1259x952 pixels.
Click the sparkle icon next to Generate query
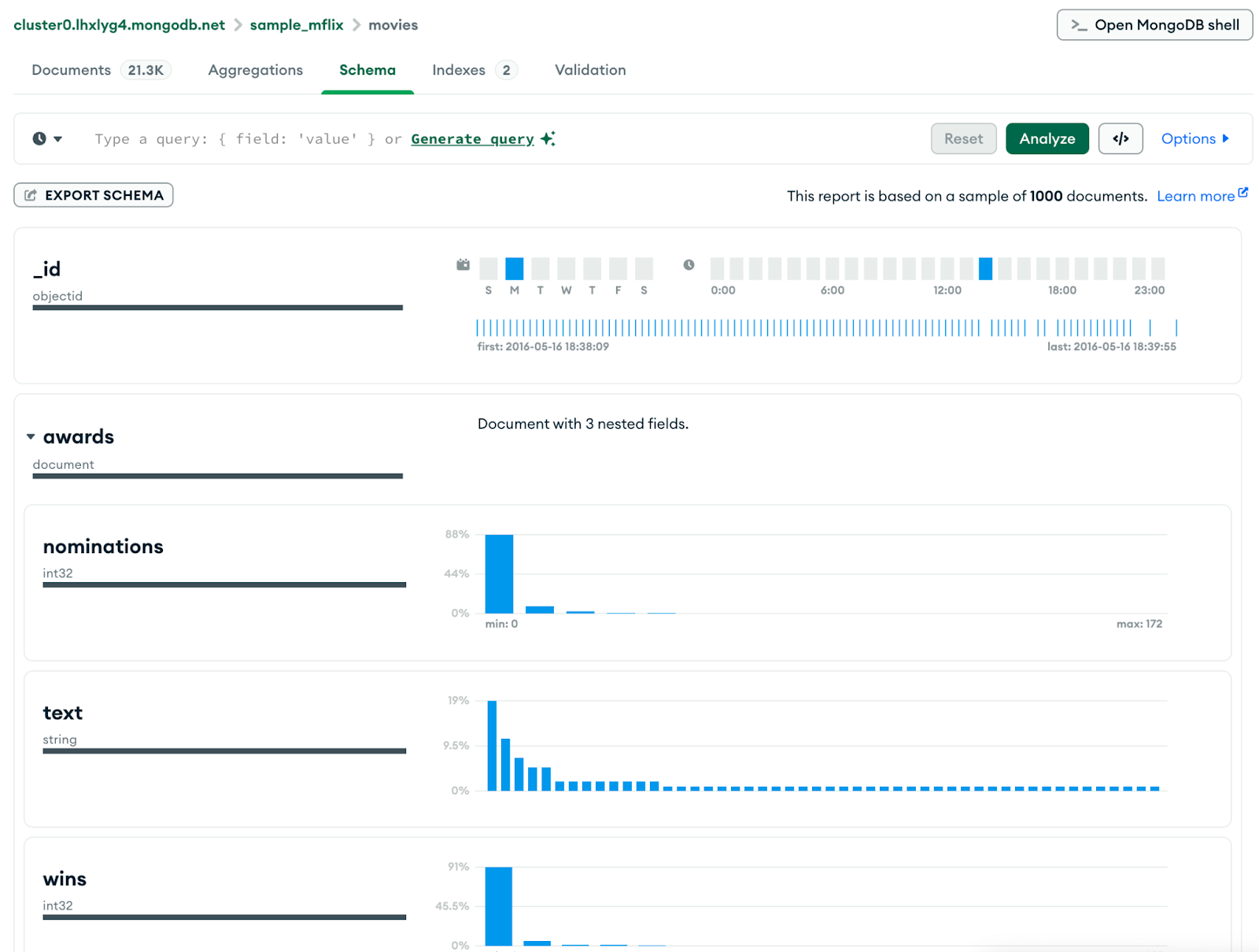tap(548, 138)
